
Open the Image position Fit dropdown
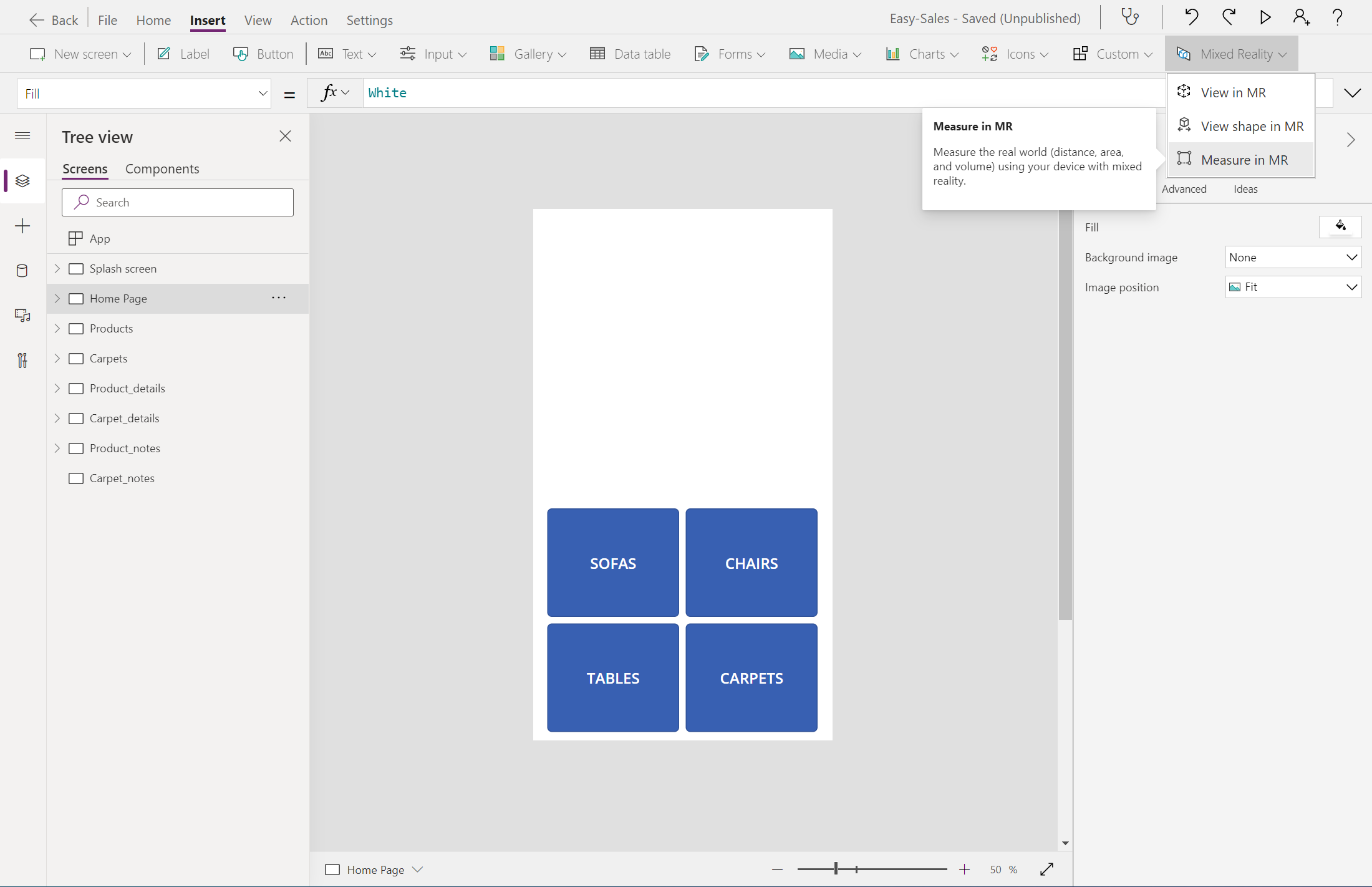tap(1293, 287)
